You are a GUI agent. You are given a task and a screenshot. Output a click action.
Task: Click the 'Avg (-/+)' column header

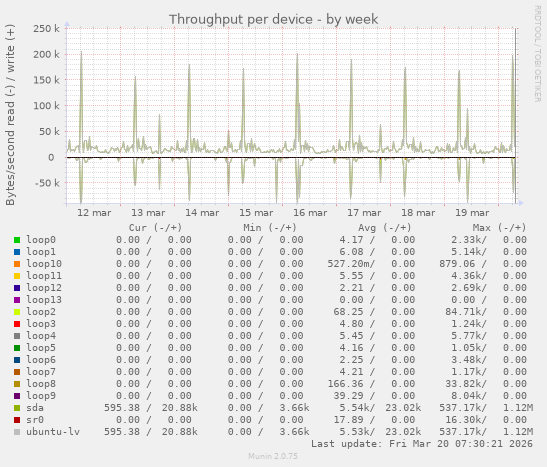(384, 228)
